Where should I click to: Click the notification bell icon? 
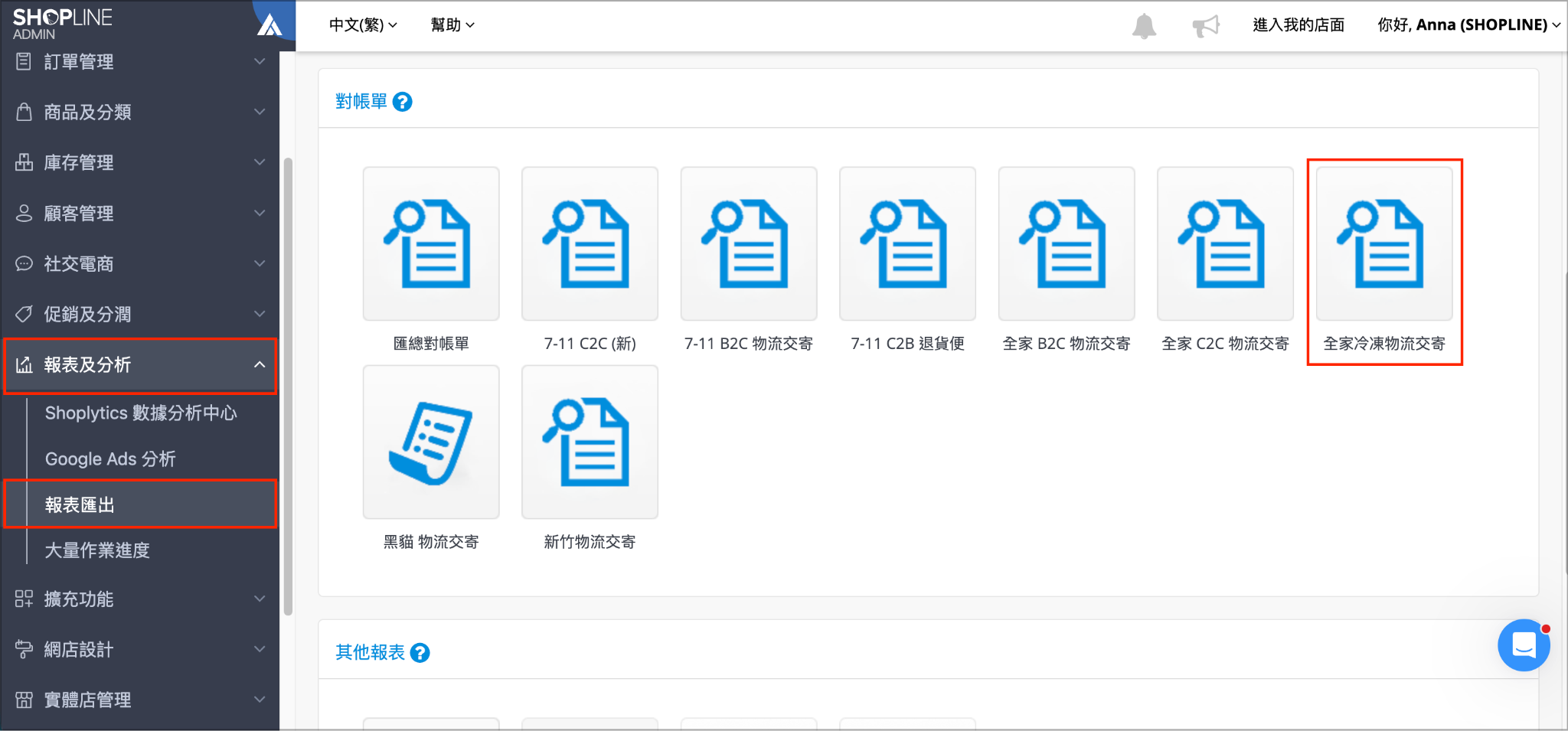pos(1144,26)
